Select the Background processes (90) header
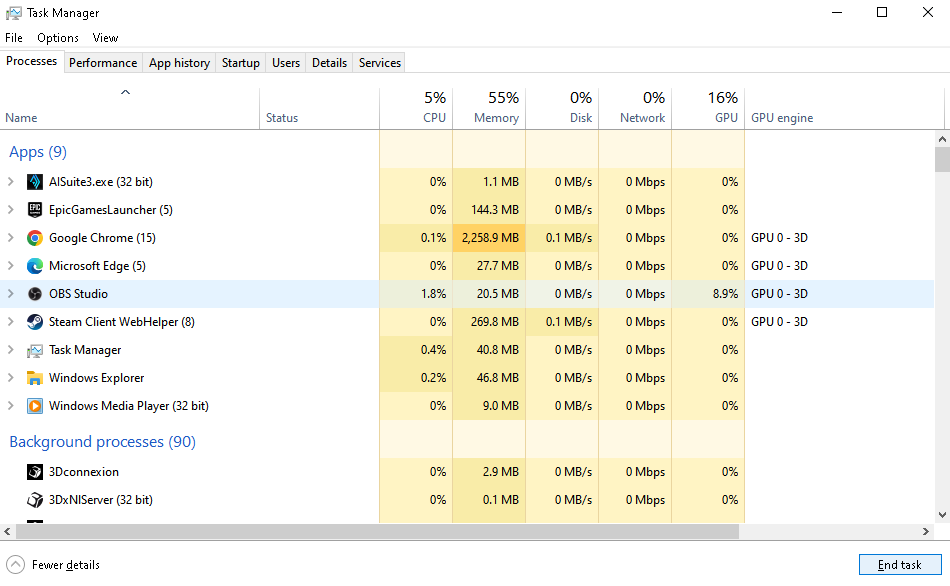 coord(102,442)
